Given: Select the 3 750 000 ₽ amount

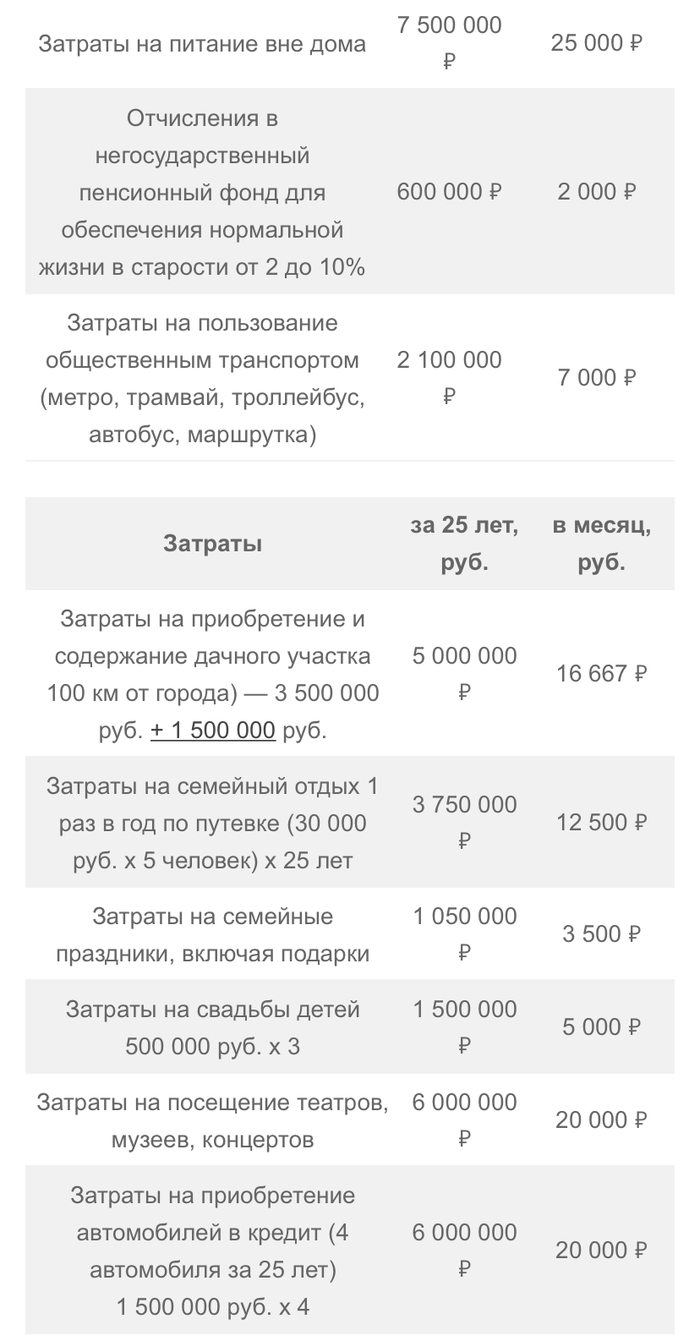Looking at the screenshot, I should point(464,823).
